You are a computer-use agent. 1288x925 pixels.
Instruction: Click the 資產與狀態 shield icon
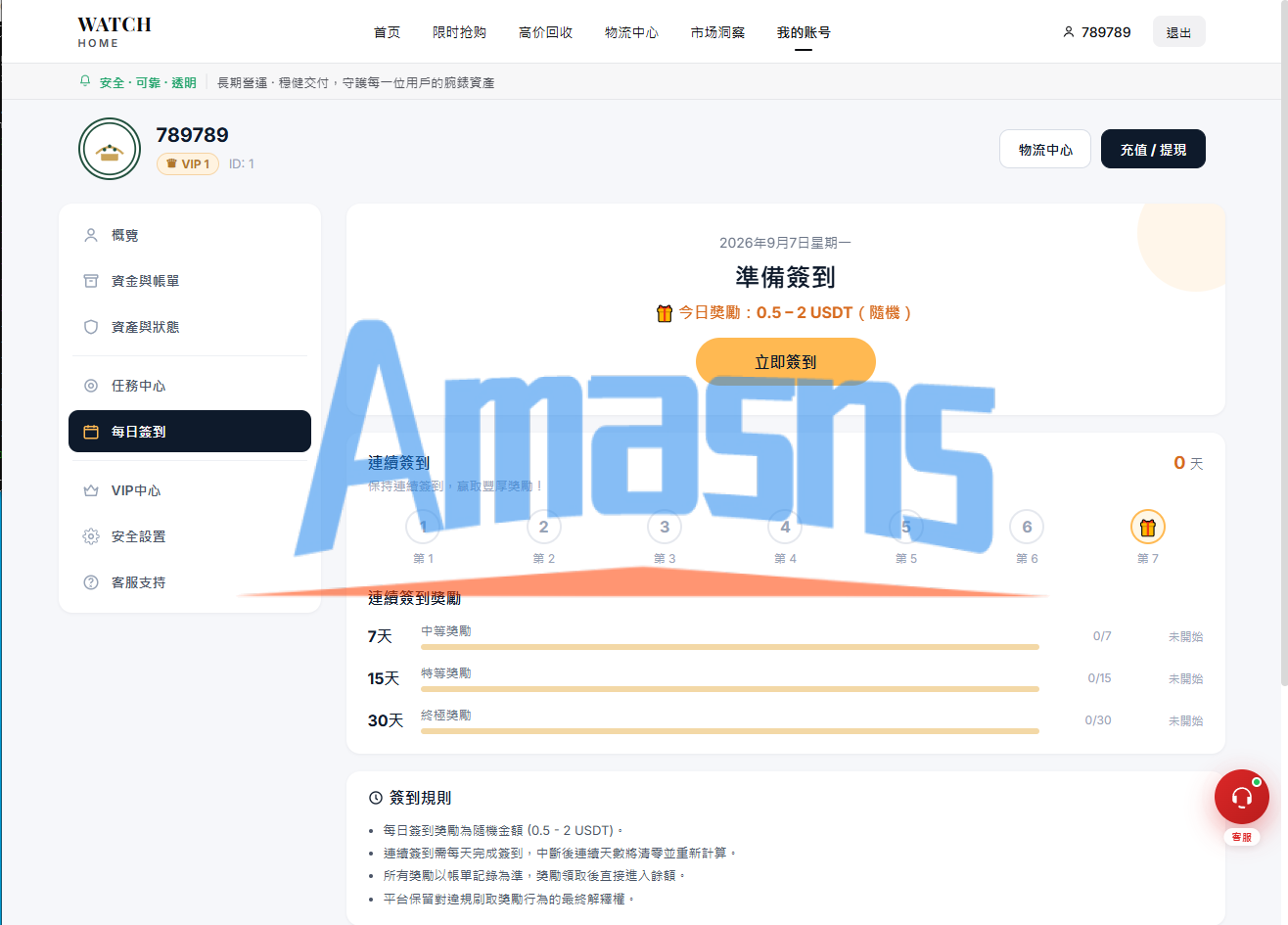tap(91, 327)
